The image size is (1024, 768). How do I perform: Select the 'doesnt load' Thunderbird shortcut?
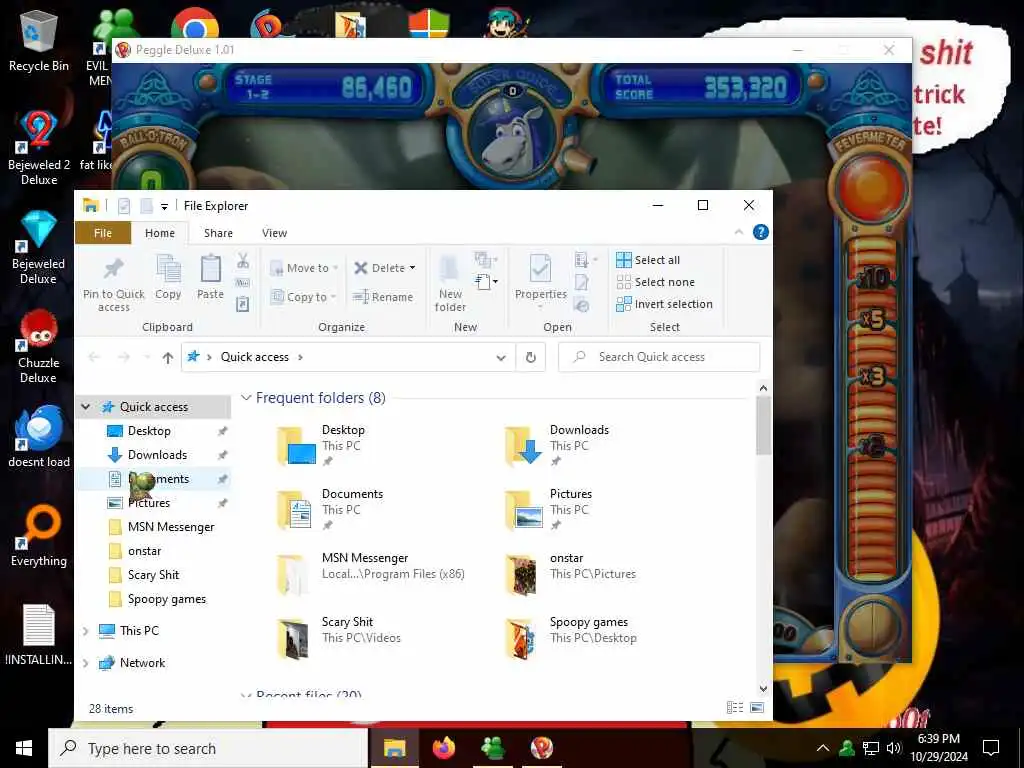39,438
